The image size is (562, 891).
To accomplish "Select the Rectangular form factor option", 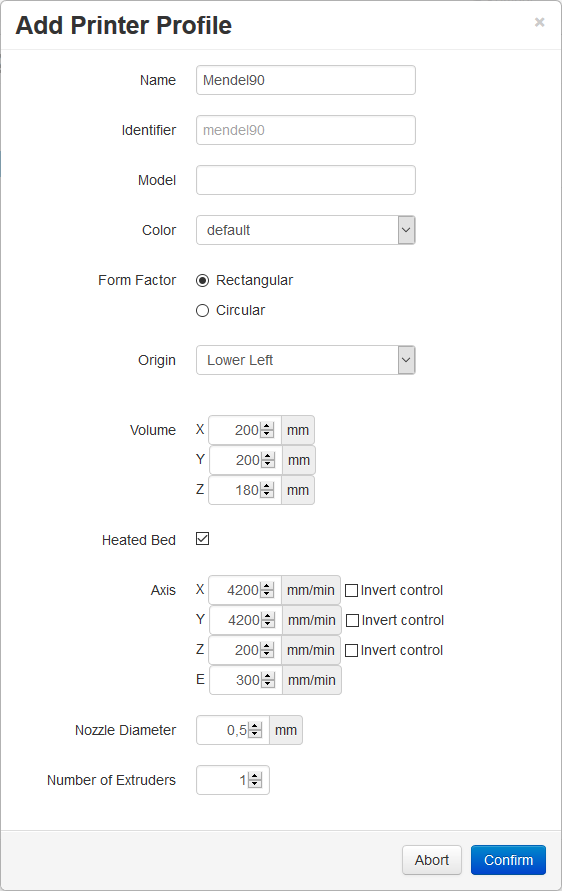I will click(x=202, y=280).
